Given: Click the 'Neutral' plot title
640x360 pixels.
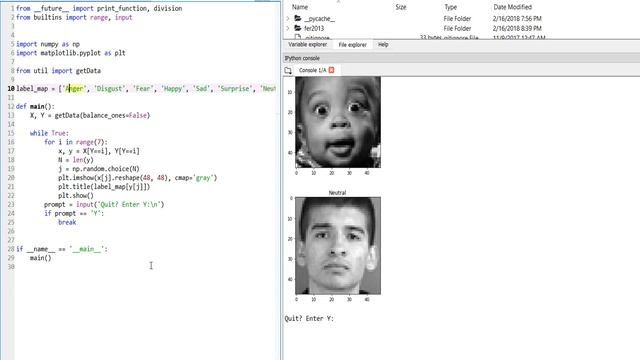Looking at the screenshot, I should [338, 192].
